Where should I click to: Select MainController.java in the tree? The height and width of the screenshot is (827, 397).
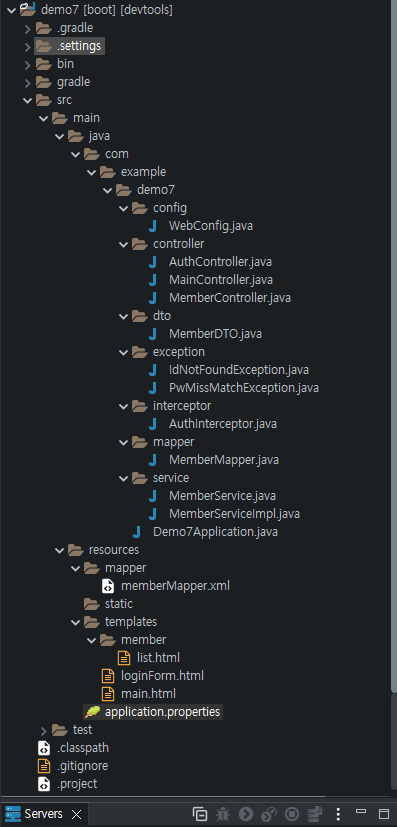pos(220,280)
